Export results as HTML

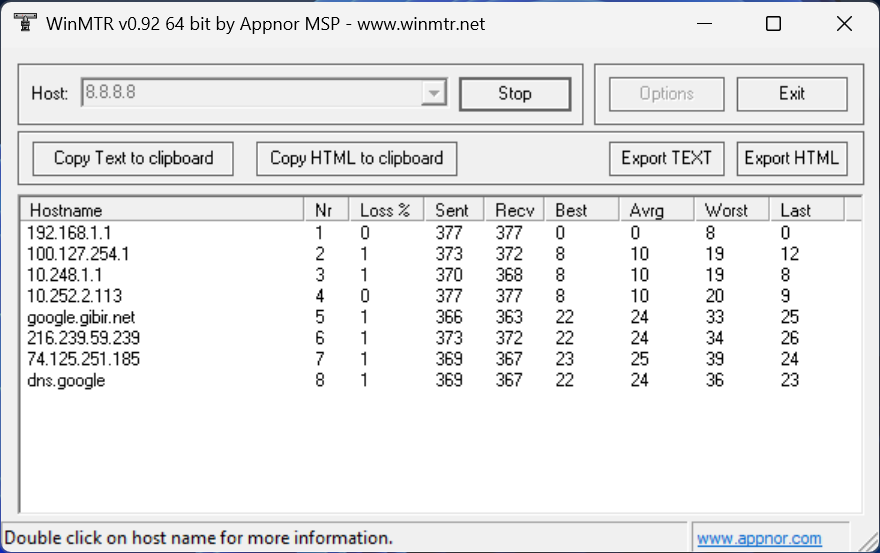(x=791, y=158)
